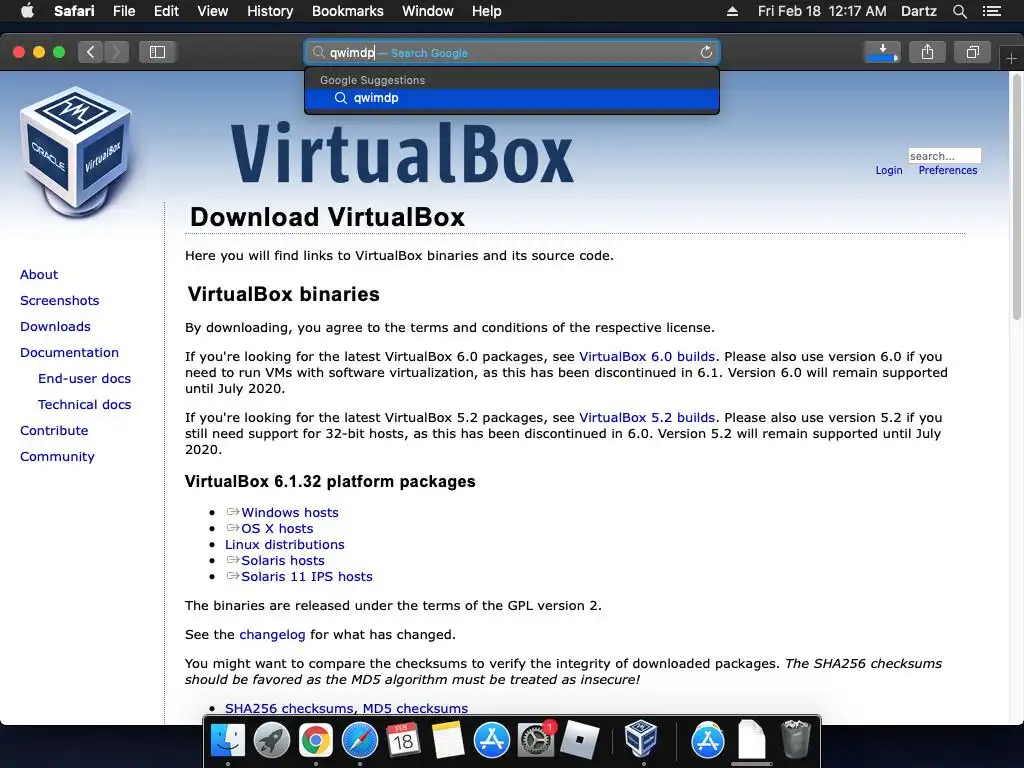Go forward with Safari's forward arrow
This screenshot has height=768, width=1024.
click(116, 52)
